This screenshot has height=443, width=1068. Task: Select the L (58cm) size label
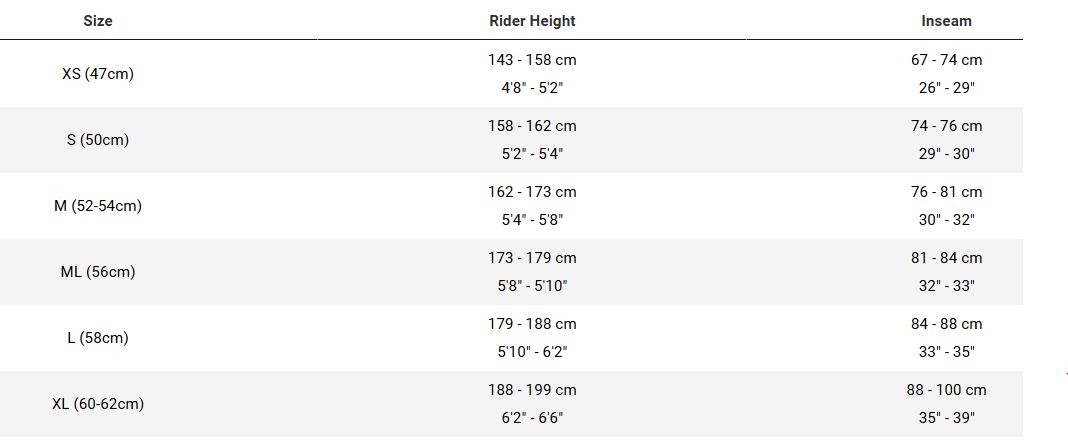tap(98, 338)
